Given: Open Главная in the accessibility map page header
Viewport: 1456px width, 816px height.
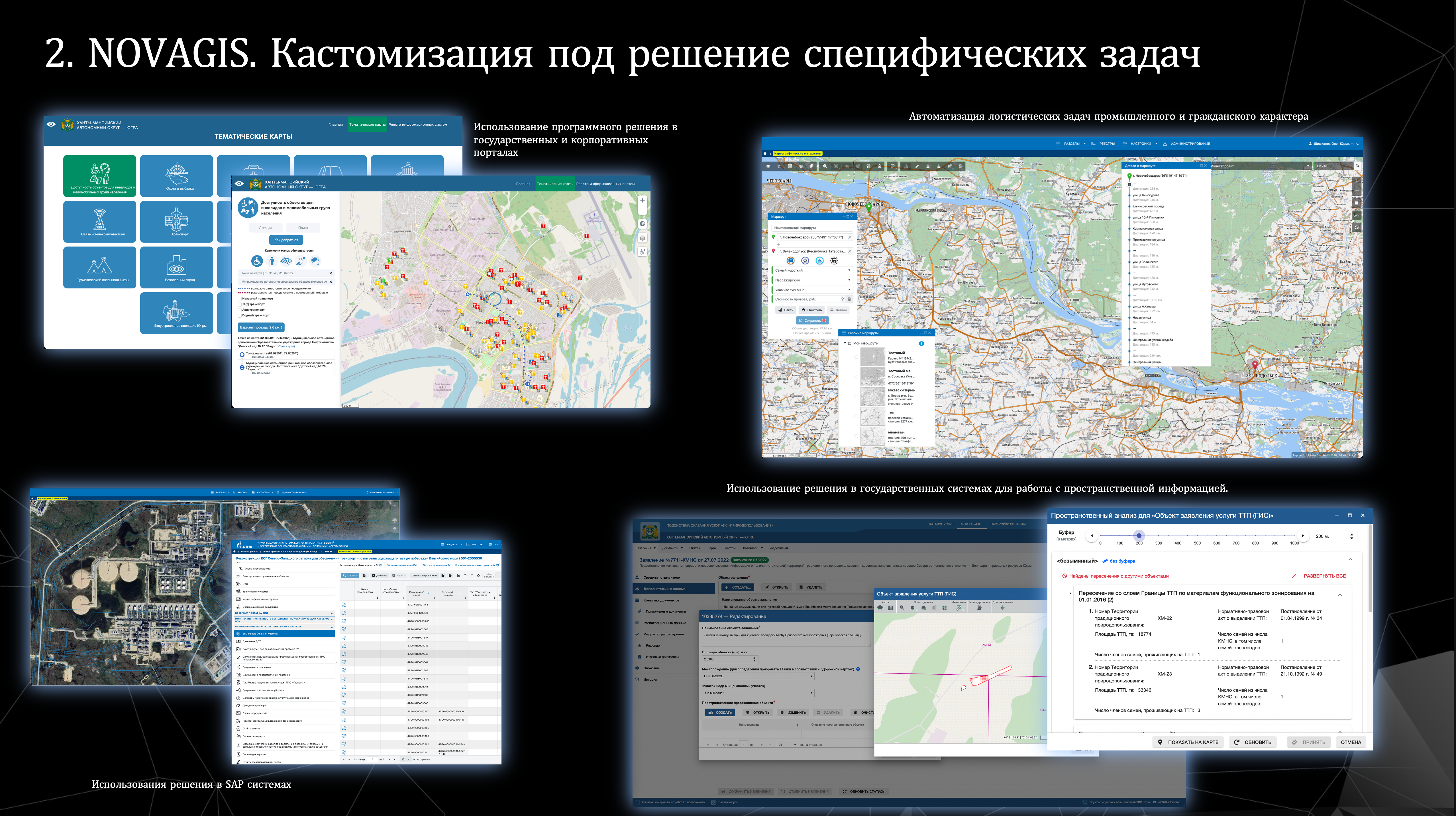Looking at the screenshot, I should click(x=523, y=184).
